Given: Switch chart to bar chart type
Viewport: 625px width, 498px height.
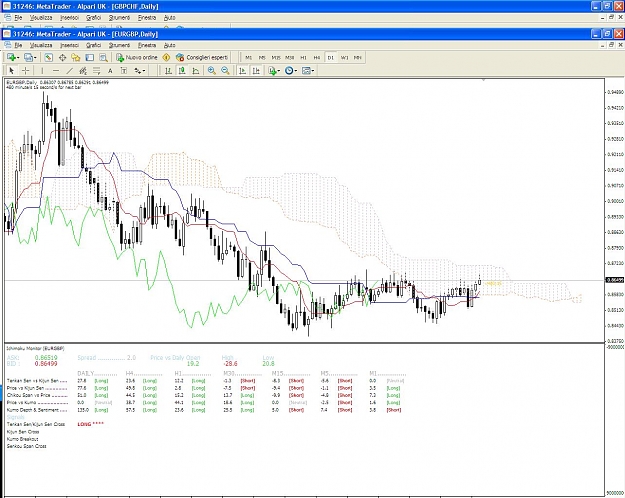Looking at the screenshot, I should tap(168, 71).
